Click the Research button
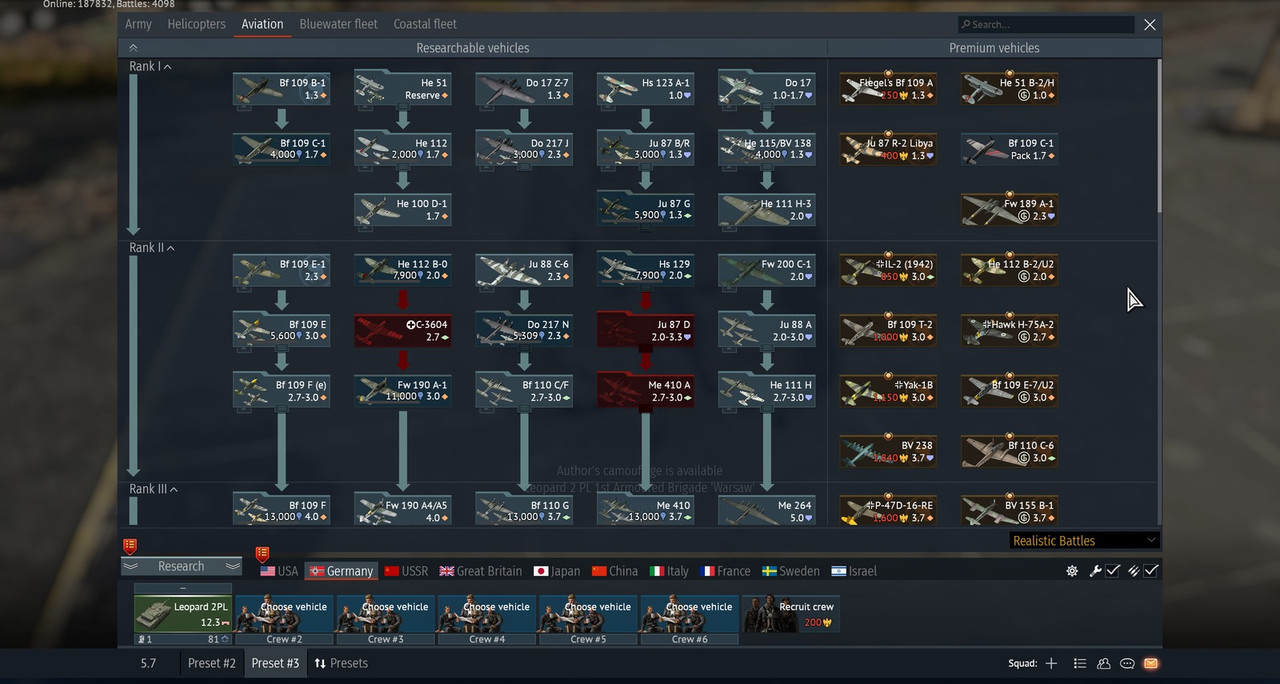Viewport: 1280px width, 684px height. pyautogui.click(x=182, y=566)
